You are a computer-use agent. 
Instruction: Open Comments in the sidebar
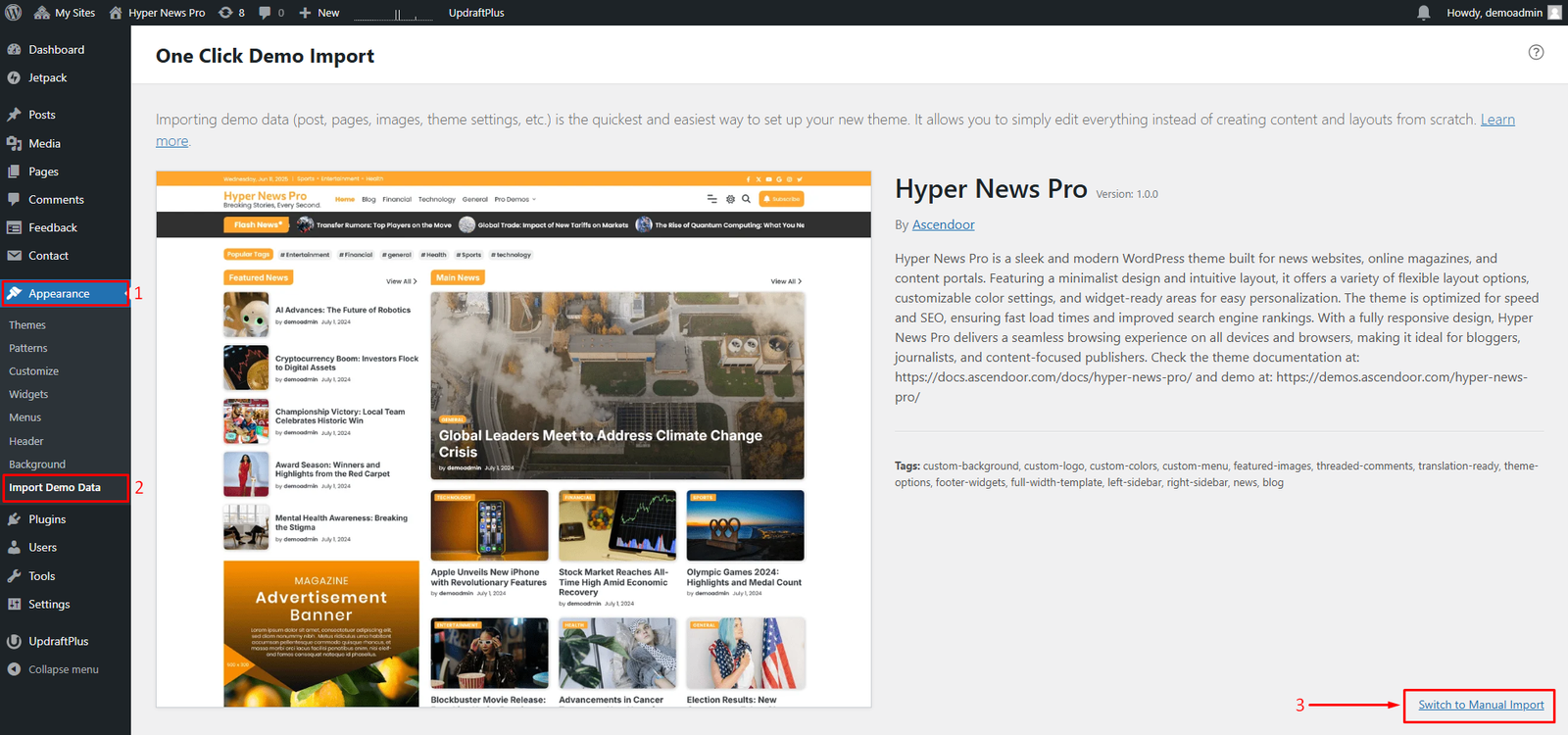[x=56, y=200]
